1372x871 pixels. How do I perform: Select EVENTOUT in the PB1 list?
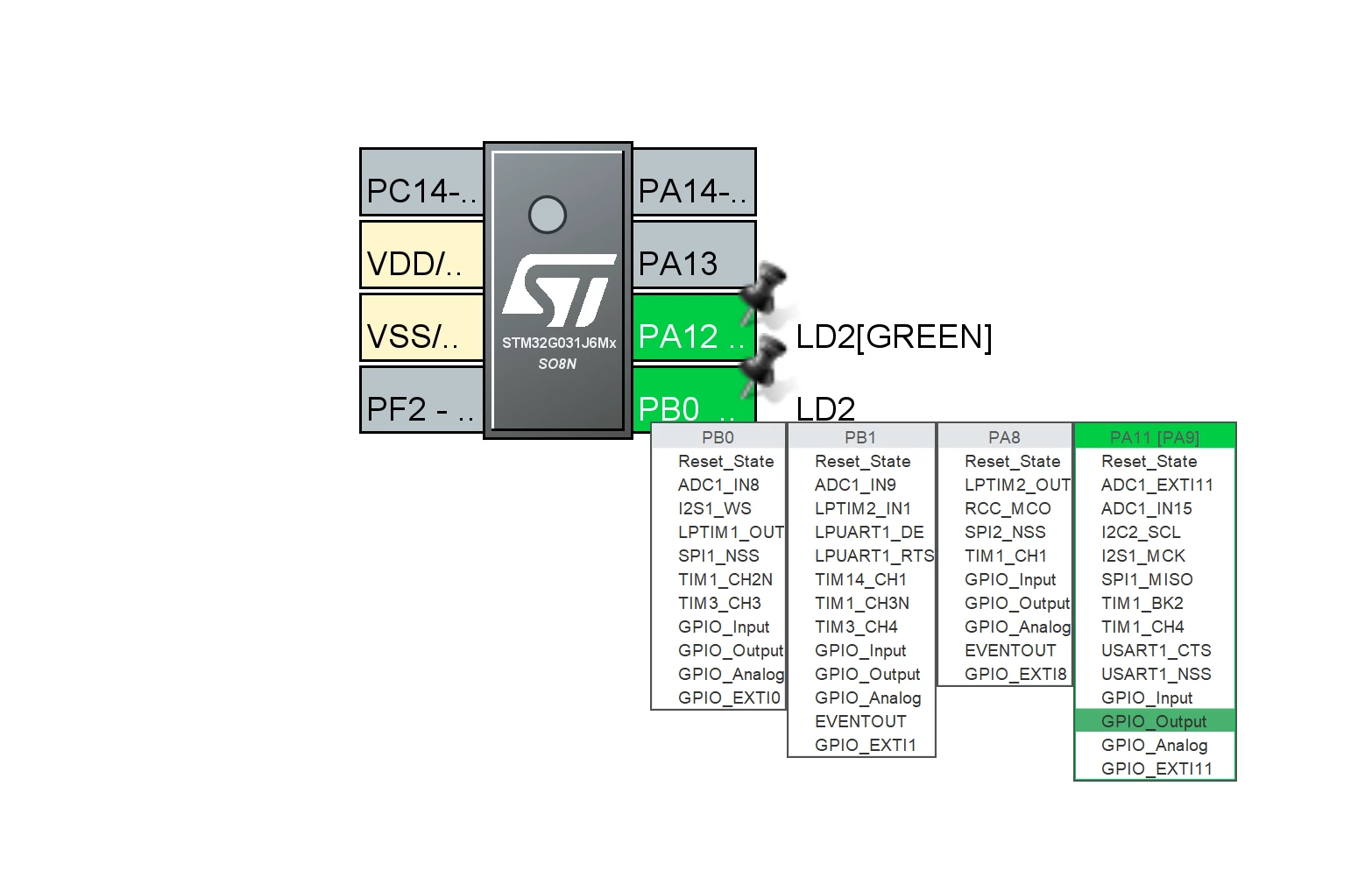coord(862,721)
